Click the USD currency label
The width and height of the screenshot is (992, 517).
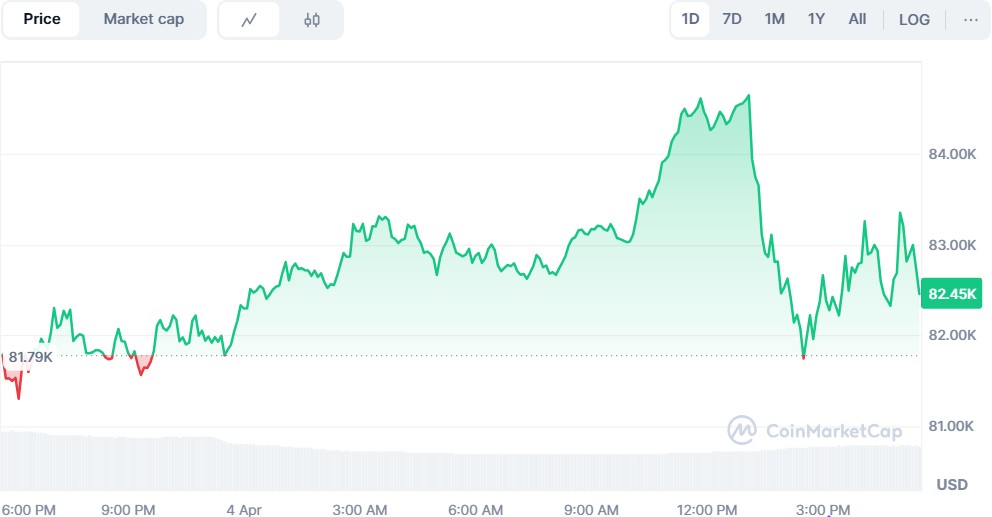click(x=951, y=484)
